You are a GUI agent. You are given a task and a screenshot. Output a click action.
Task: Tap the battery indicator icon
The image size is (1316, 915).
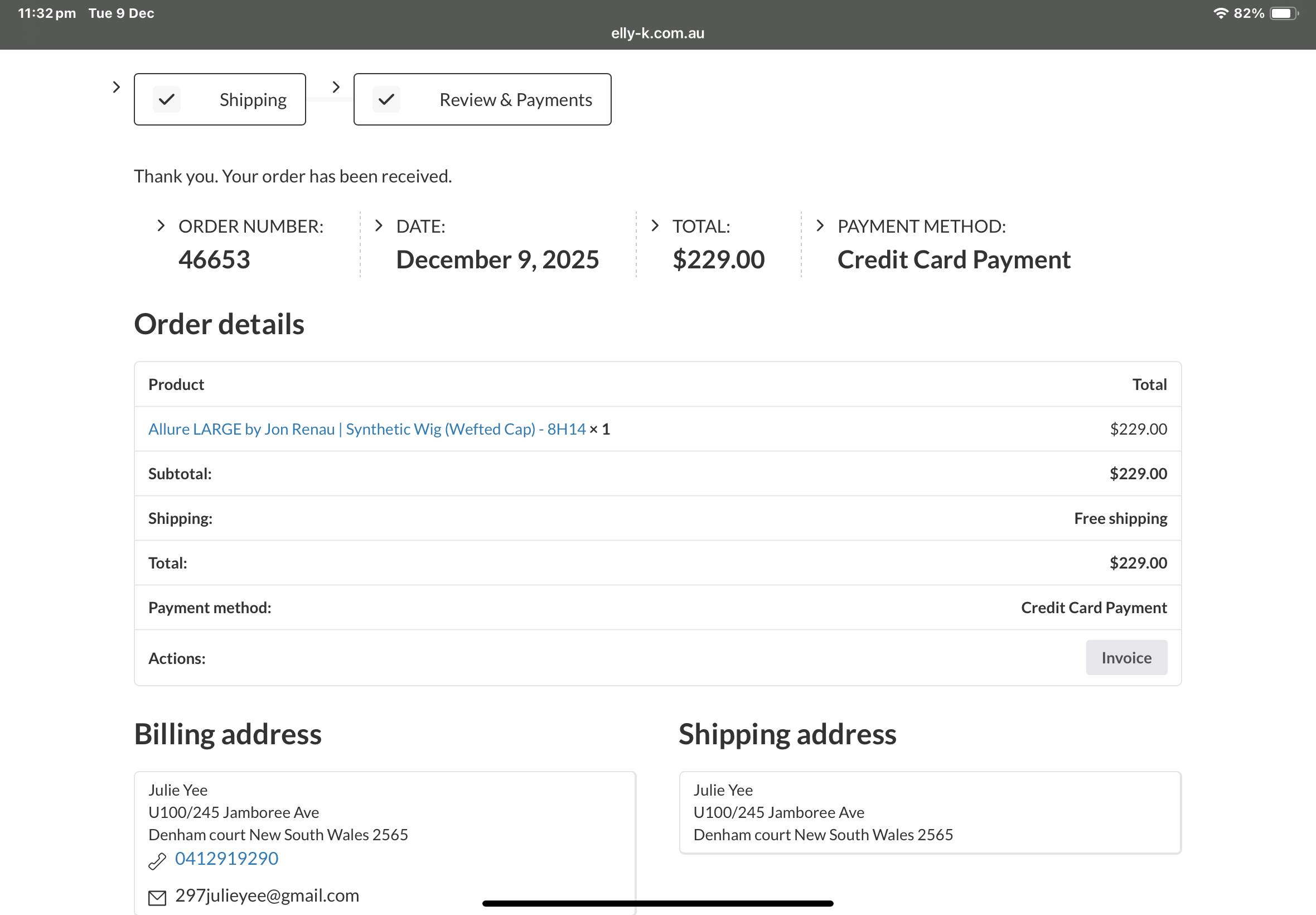click(1283, 13)
